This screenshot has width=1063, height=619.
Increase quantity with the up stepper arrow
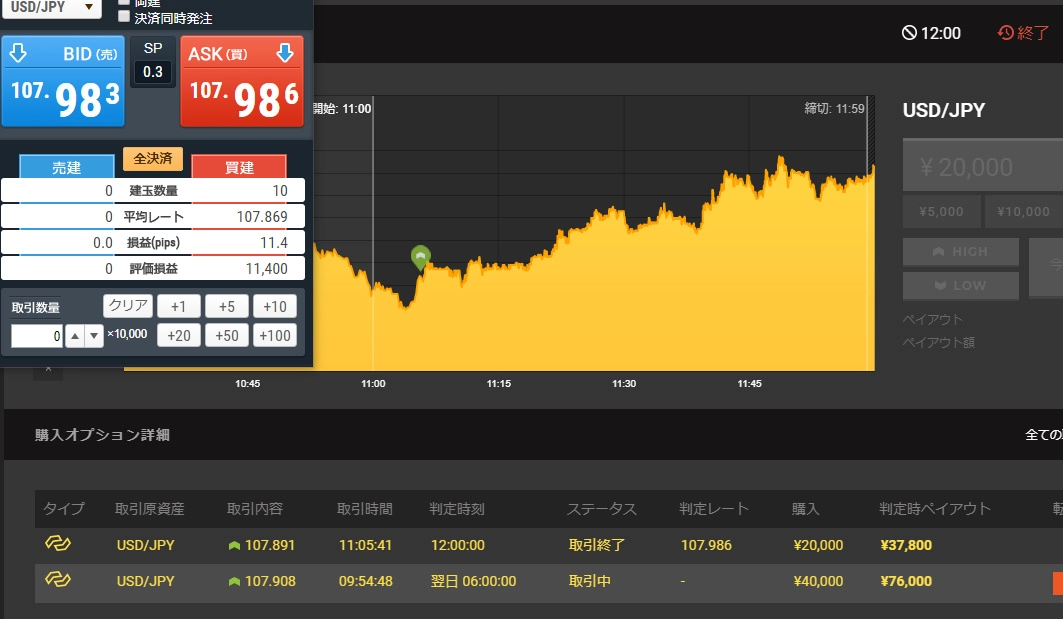coord(75,336)
